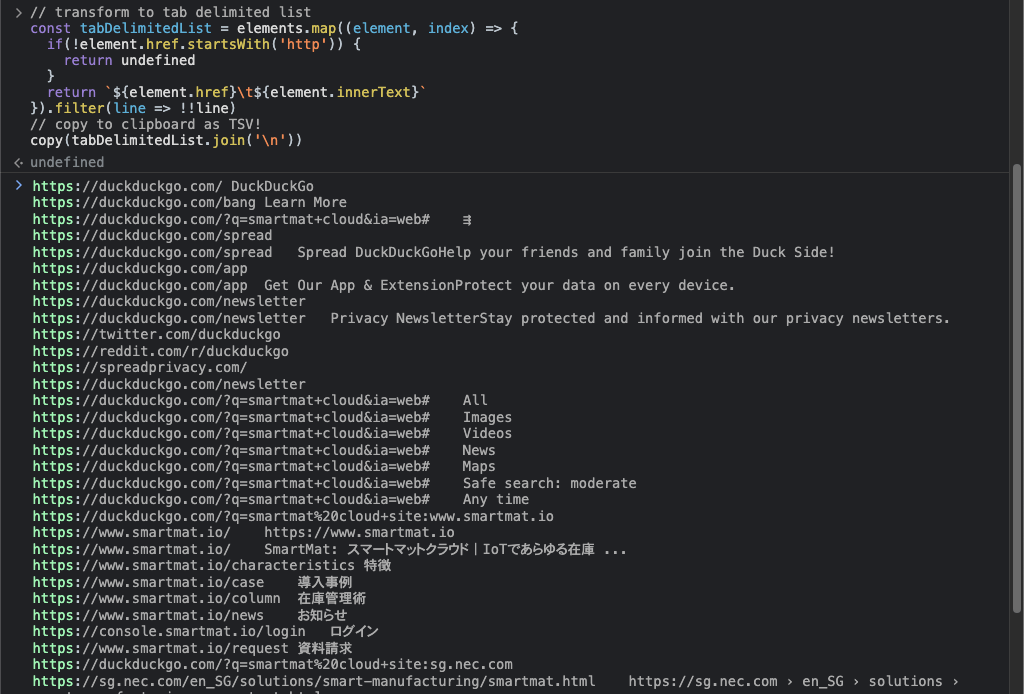The image size is (1024, 694).
Task: Click the https://spreadprivacy.com/ line
Action: [x=140, y=368]
